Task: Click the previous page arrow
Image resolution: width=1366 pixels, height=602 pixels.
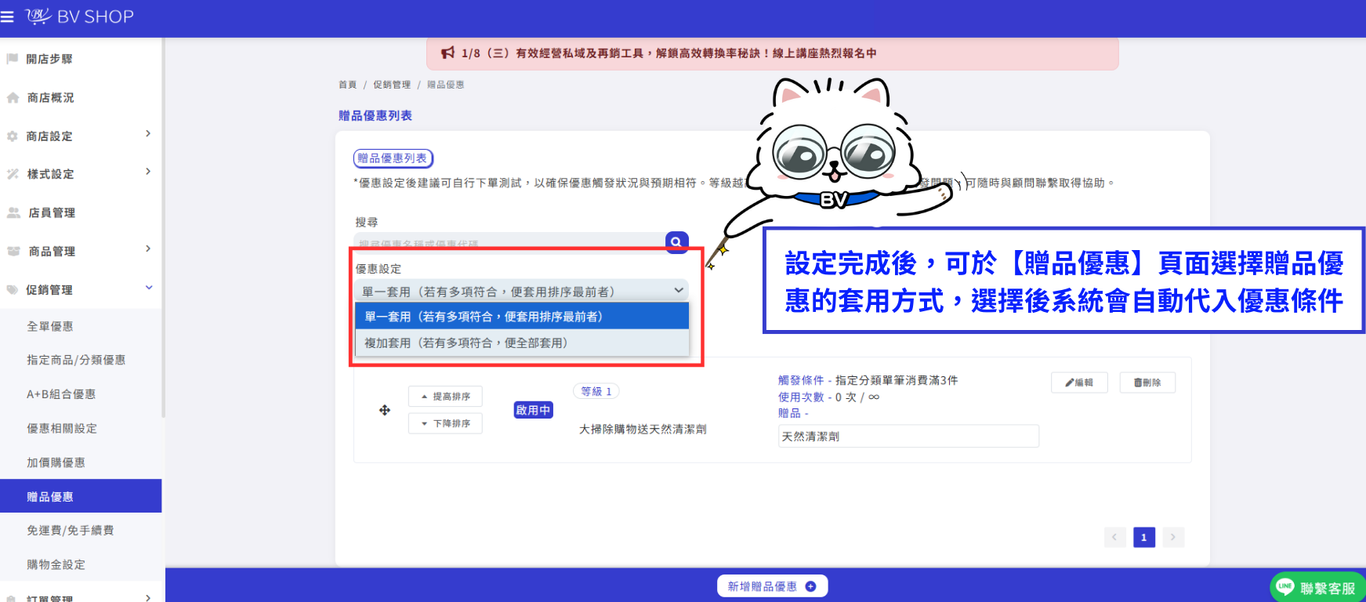Action: coord(1115,538)
